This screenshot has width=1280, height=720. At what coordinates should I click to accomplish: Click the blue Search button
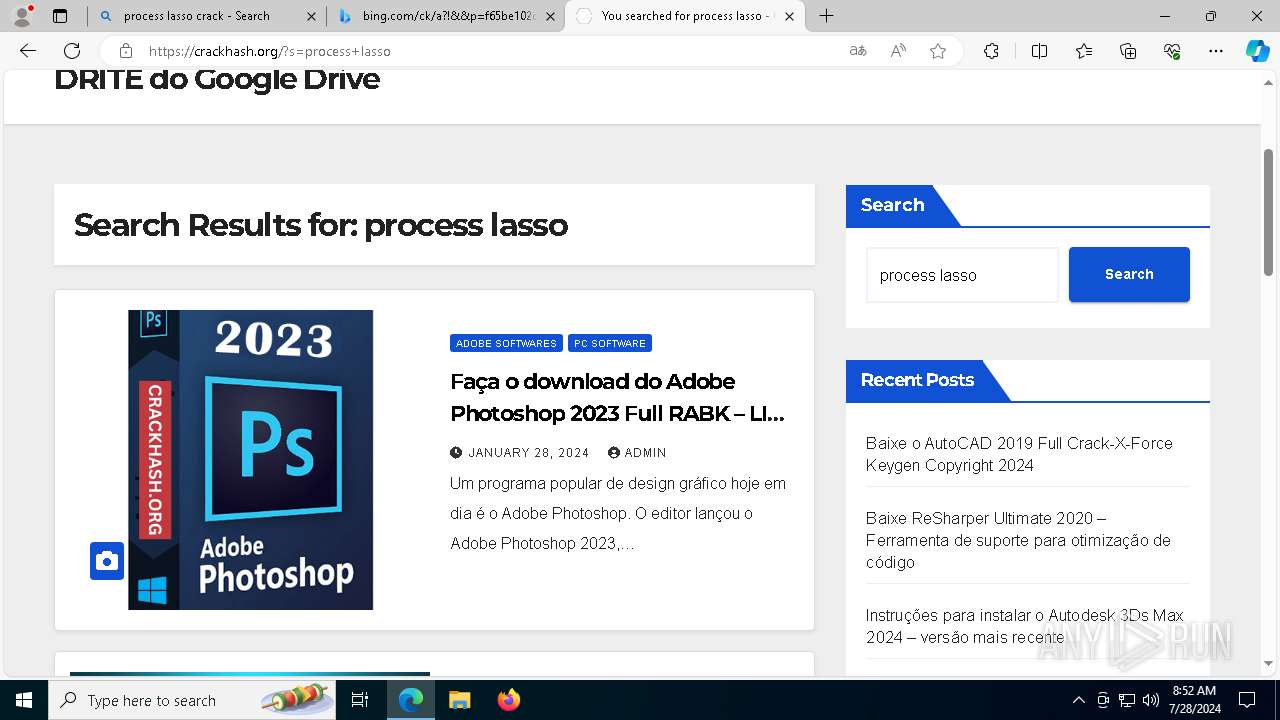[x=1129, y=274]
